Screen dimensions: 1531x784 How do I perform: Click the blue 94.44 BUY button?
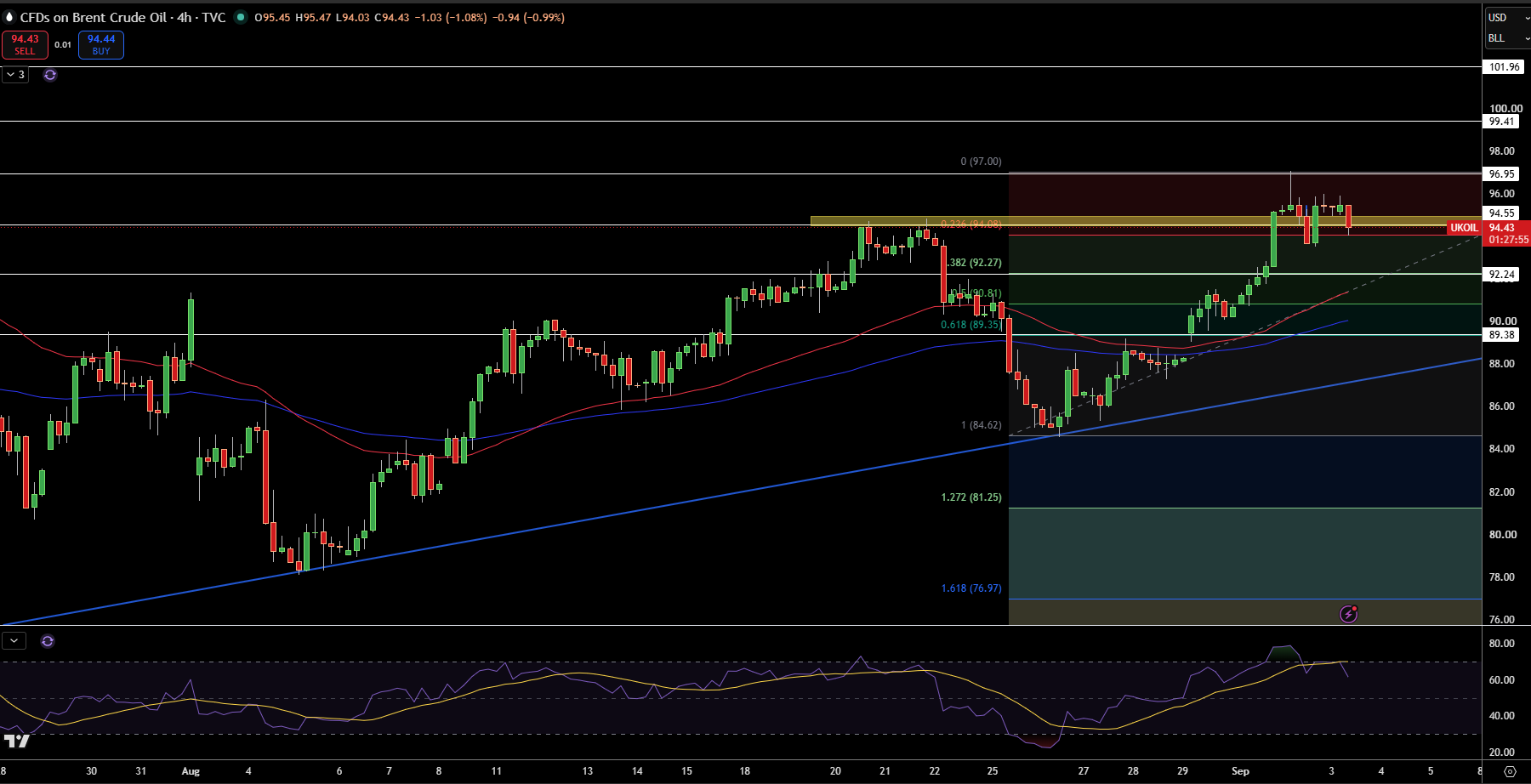point(101,44)
